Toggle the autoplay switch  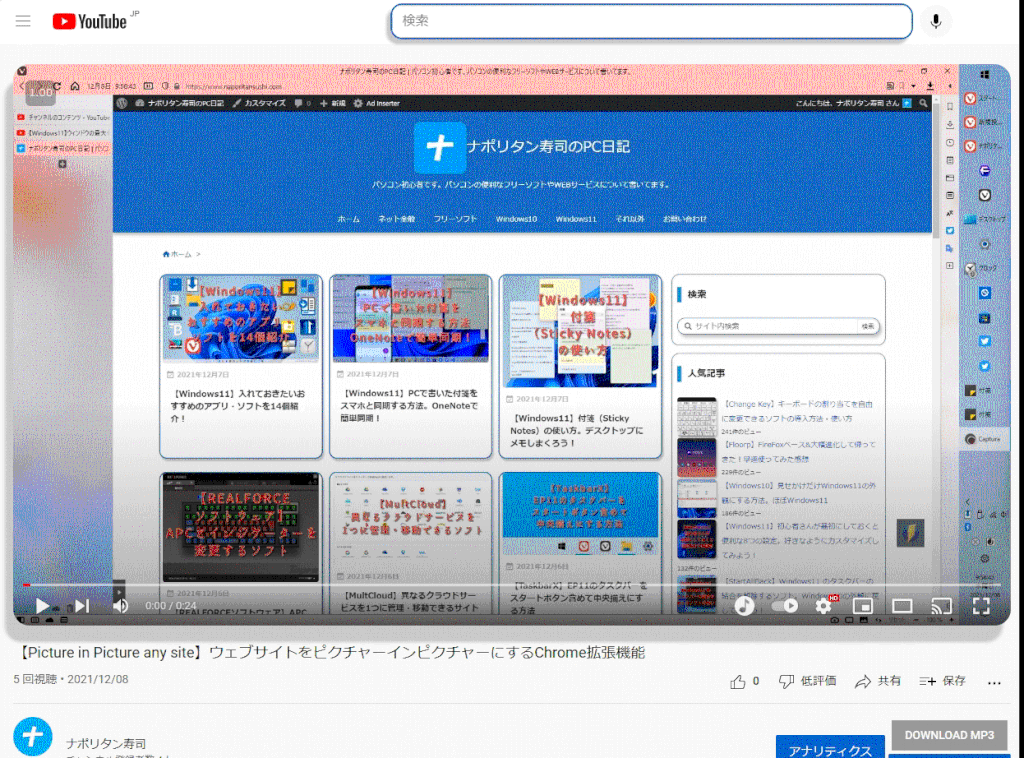point(785,606)
